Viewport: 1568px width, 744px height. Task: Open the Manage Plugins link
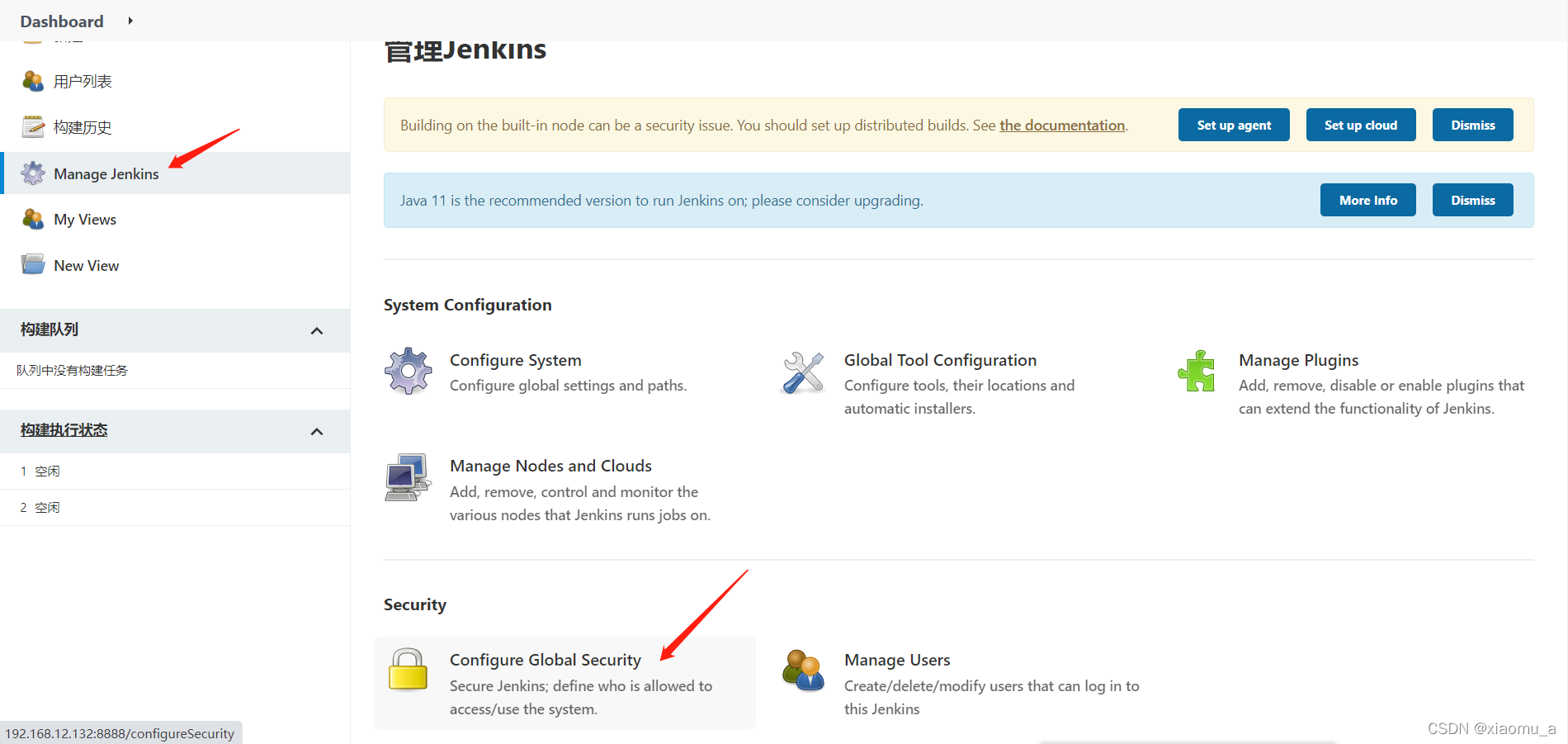click(x=1298, y=360)
